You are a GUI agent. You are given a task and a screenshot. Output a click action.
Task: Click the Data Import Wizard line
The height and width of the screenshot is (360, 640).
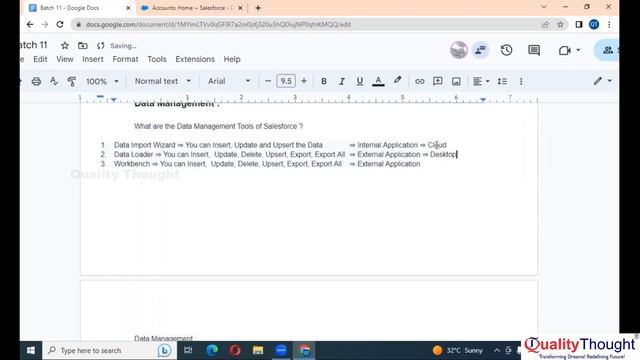pyautogui.click(x=280, y=145)
